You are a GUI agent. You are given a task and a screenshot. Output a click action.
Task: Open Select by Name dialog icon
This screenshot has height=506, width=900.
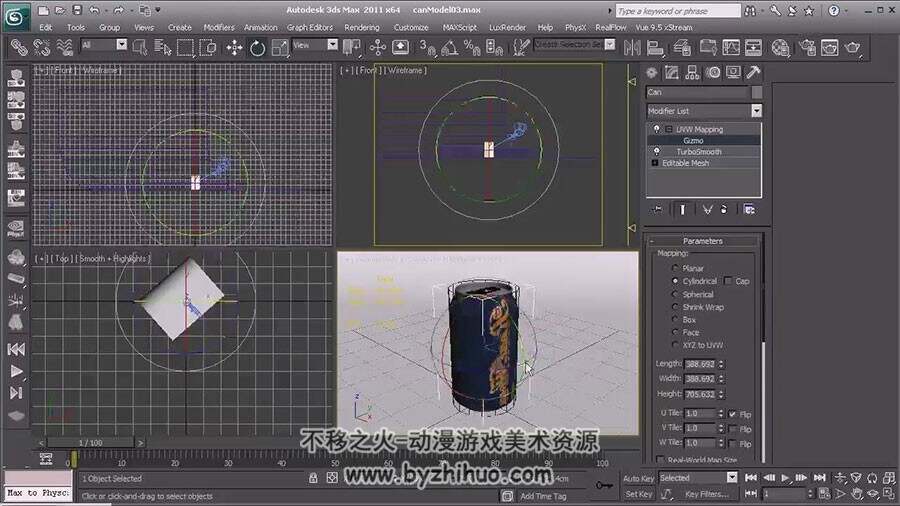pos(163,48)
